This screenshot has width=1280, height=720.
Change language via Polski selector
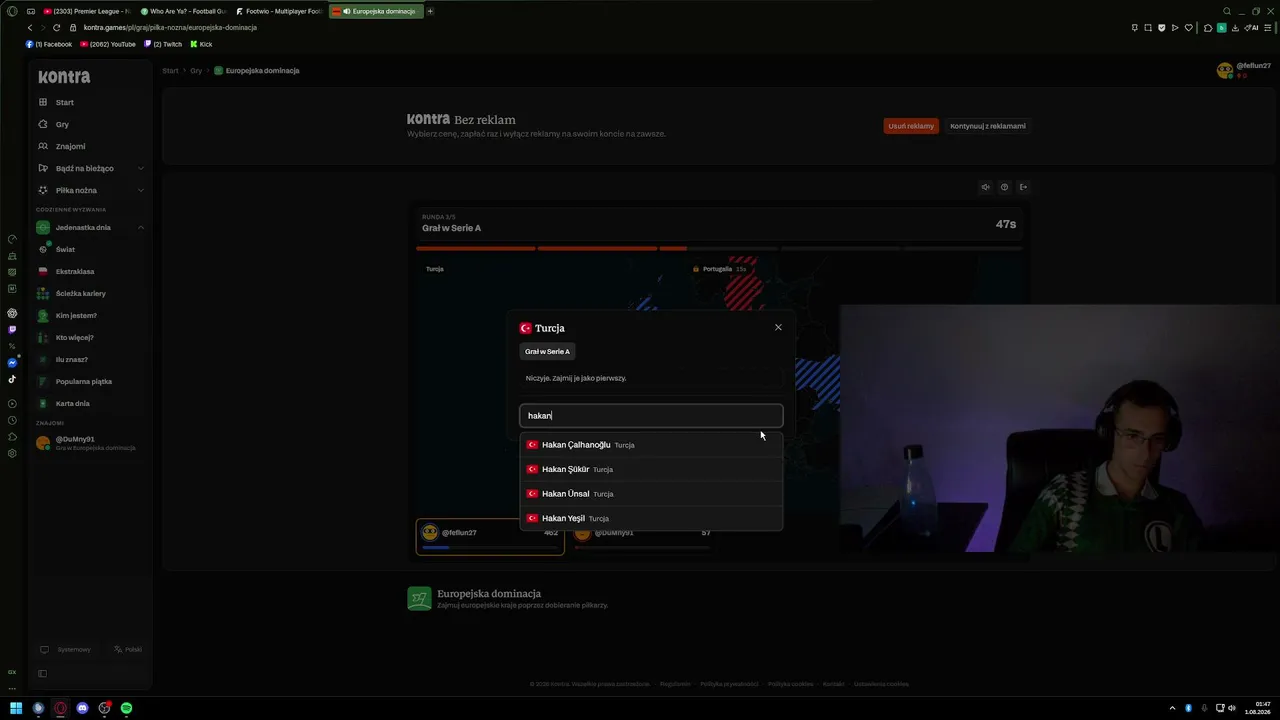128,650
